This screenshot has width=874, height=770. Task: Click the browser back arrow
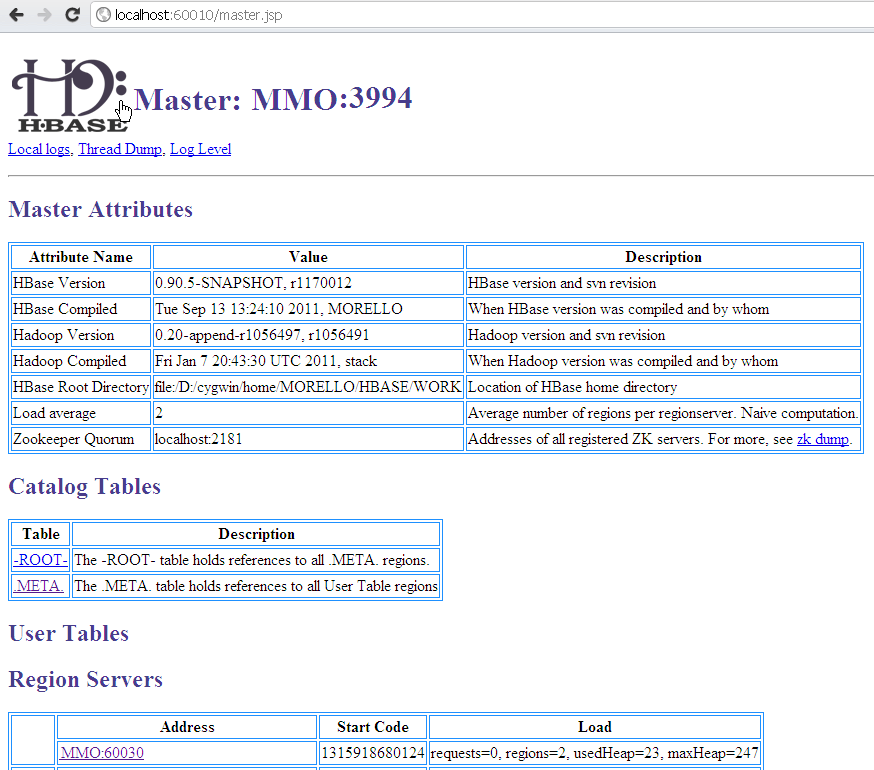(15, 15)
